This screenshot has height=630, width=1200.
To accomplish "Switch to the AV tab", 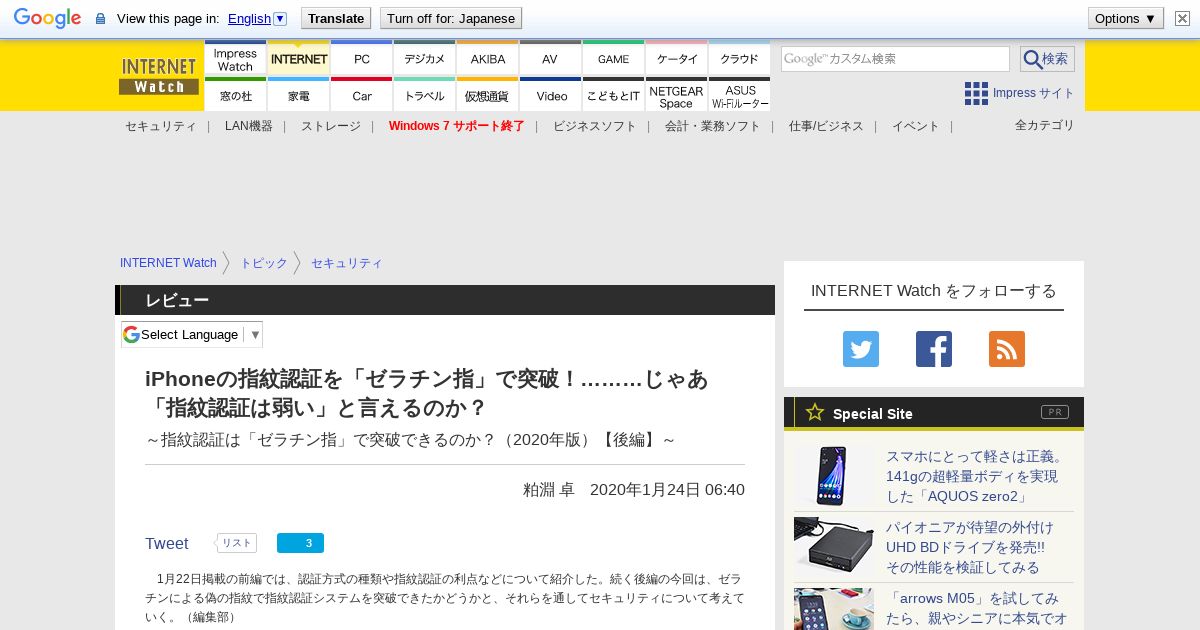I will (550, 60).
